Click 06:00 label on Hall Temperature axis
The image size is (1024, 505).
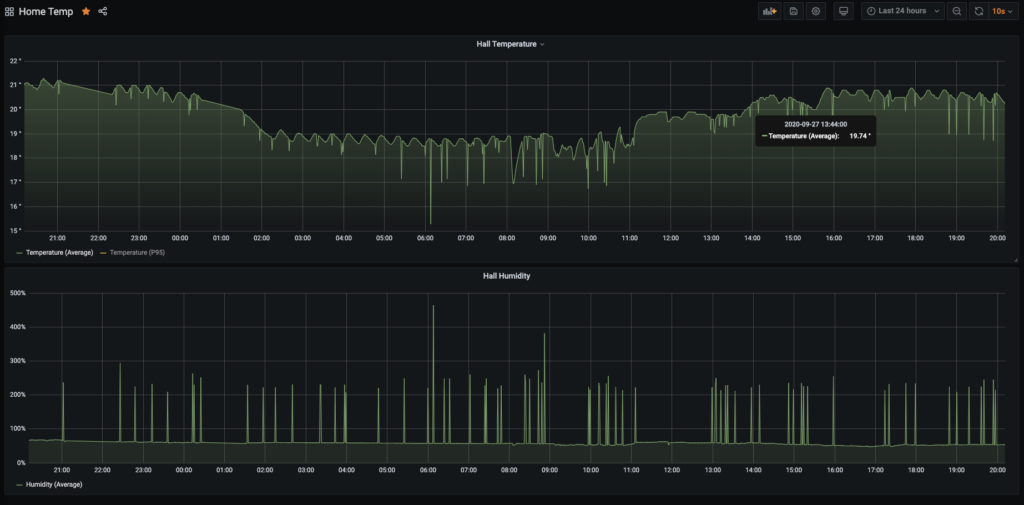[425, 238]
